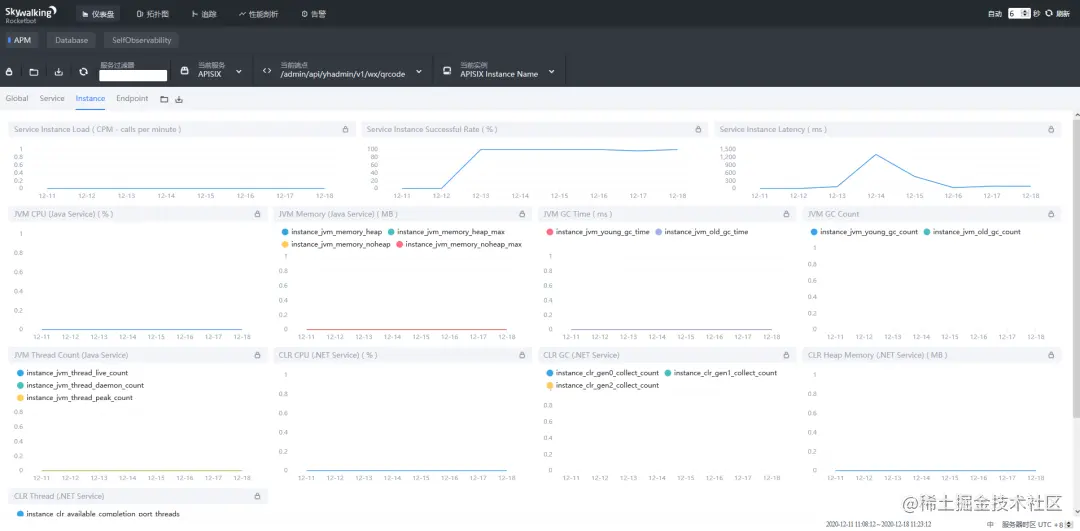Switch to the Service sub-tab
1080x531 pixels.
[52, 98]
